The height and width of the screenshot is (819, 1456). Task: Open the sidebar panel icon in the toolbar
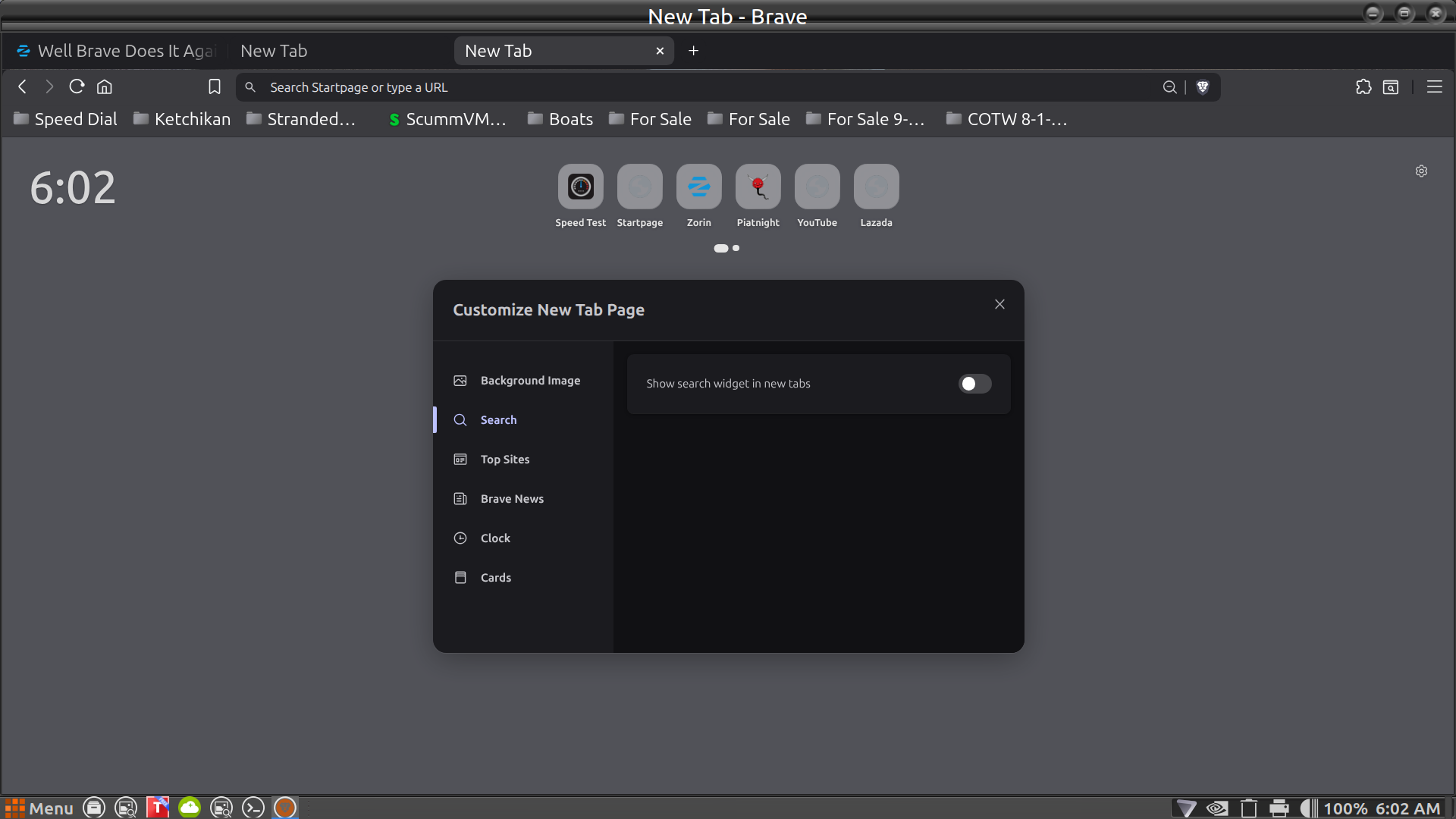(x=1391, y=87)
